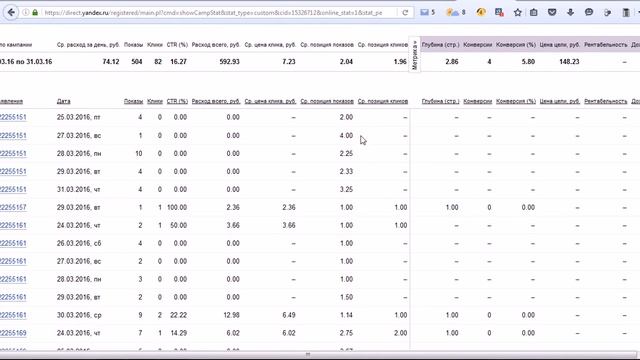Sort by underlined Цена цели, руб. header
Screen dimensions: 640x360
(x=560, y=101)
